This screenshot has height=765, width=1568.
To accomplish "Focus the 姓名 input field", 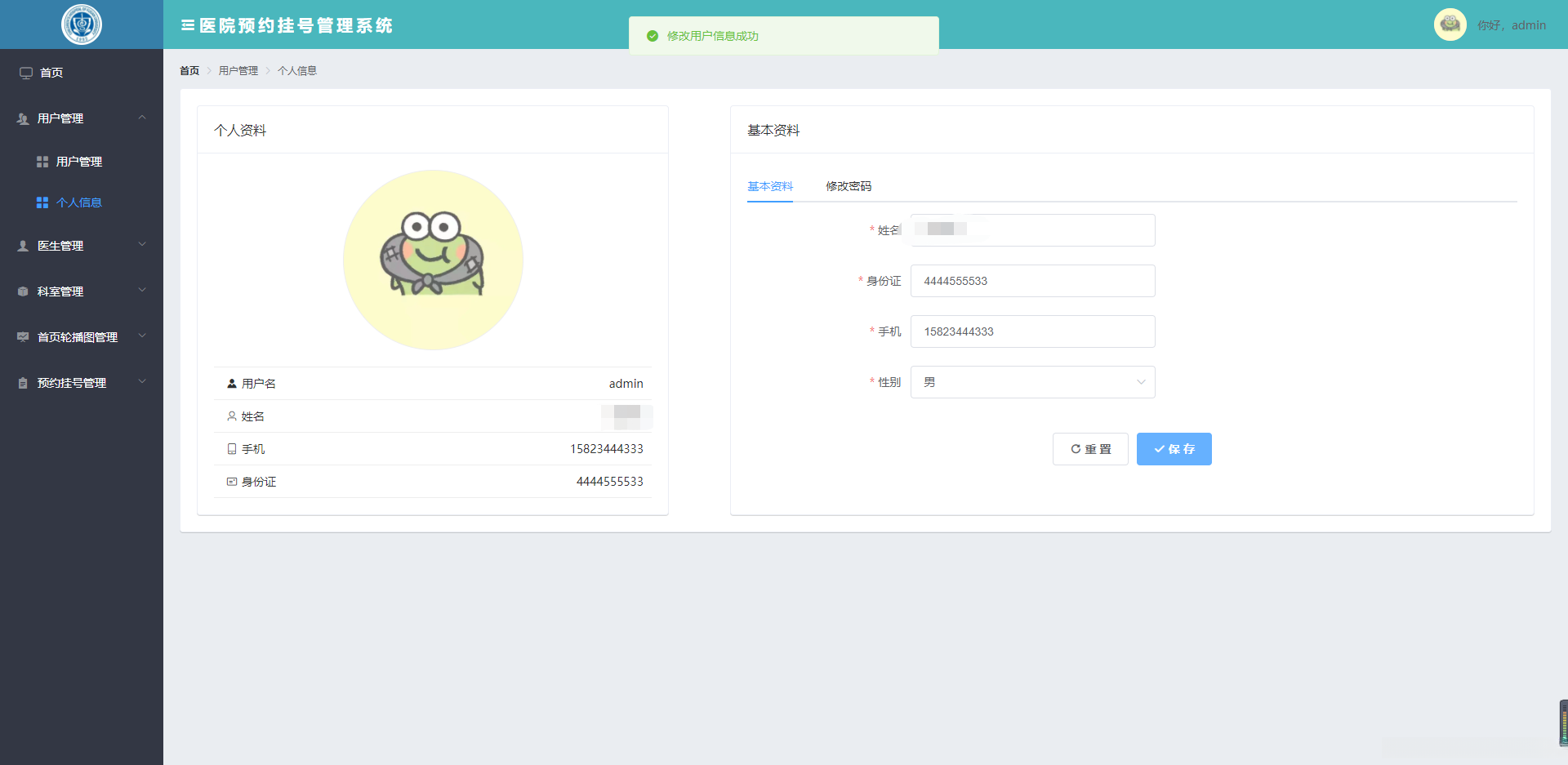I will (x=1033, y=230).
